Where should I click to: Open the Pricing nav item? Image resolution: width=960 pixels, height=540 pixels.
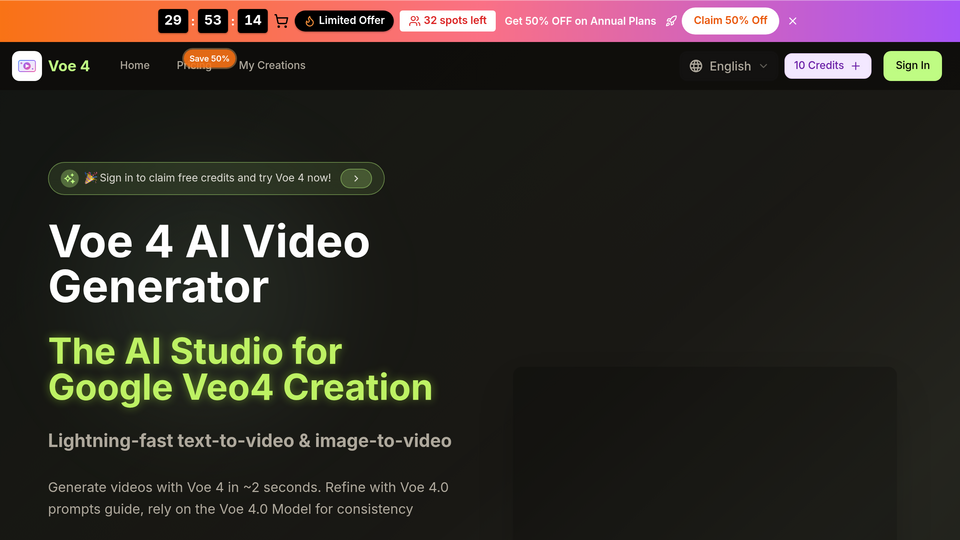[193, 66]
